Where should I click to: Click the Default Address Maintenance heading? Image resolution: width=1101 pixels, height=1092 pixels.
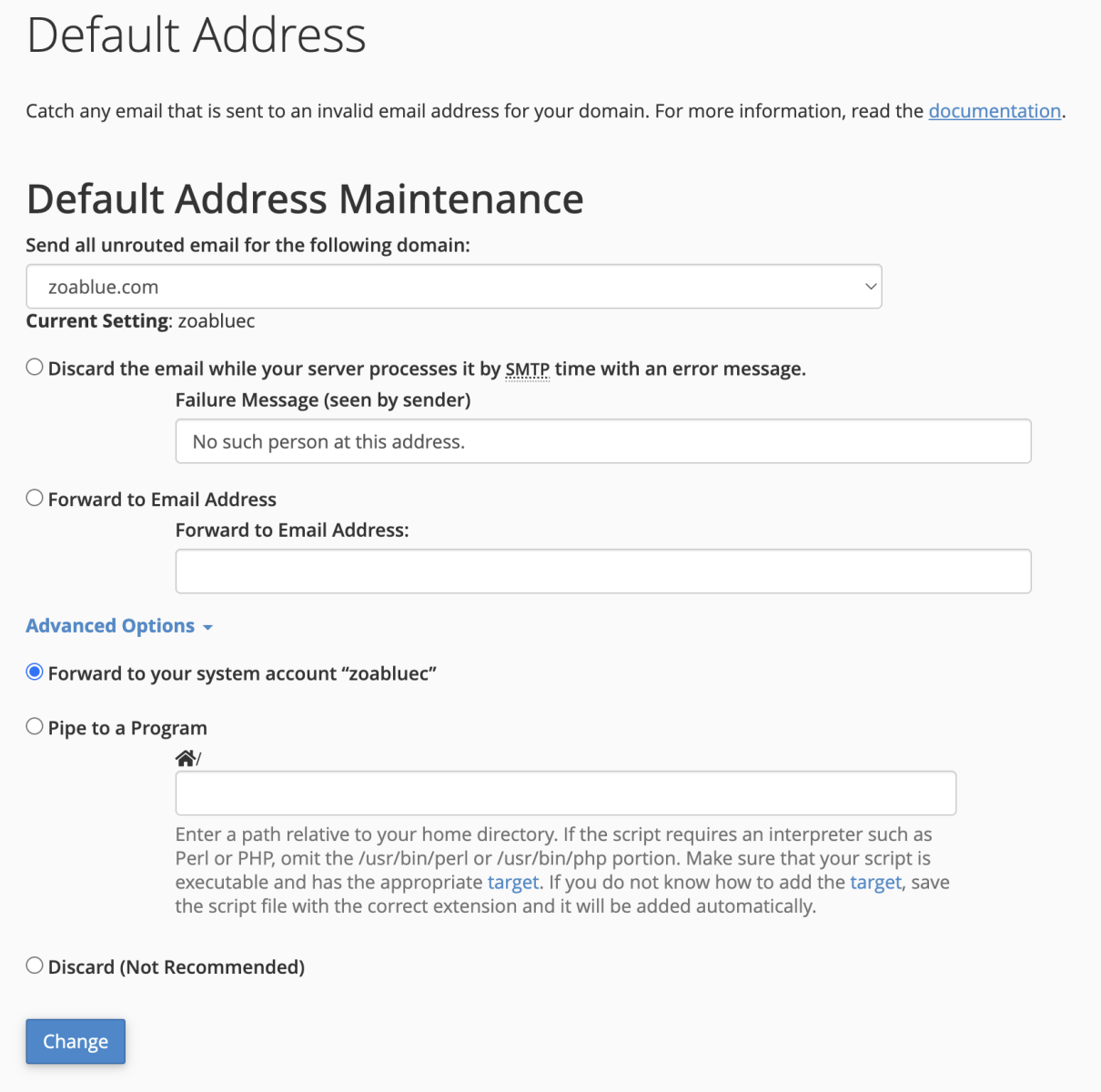(x=305, y=199)
